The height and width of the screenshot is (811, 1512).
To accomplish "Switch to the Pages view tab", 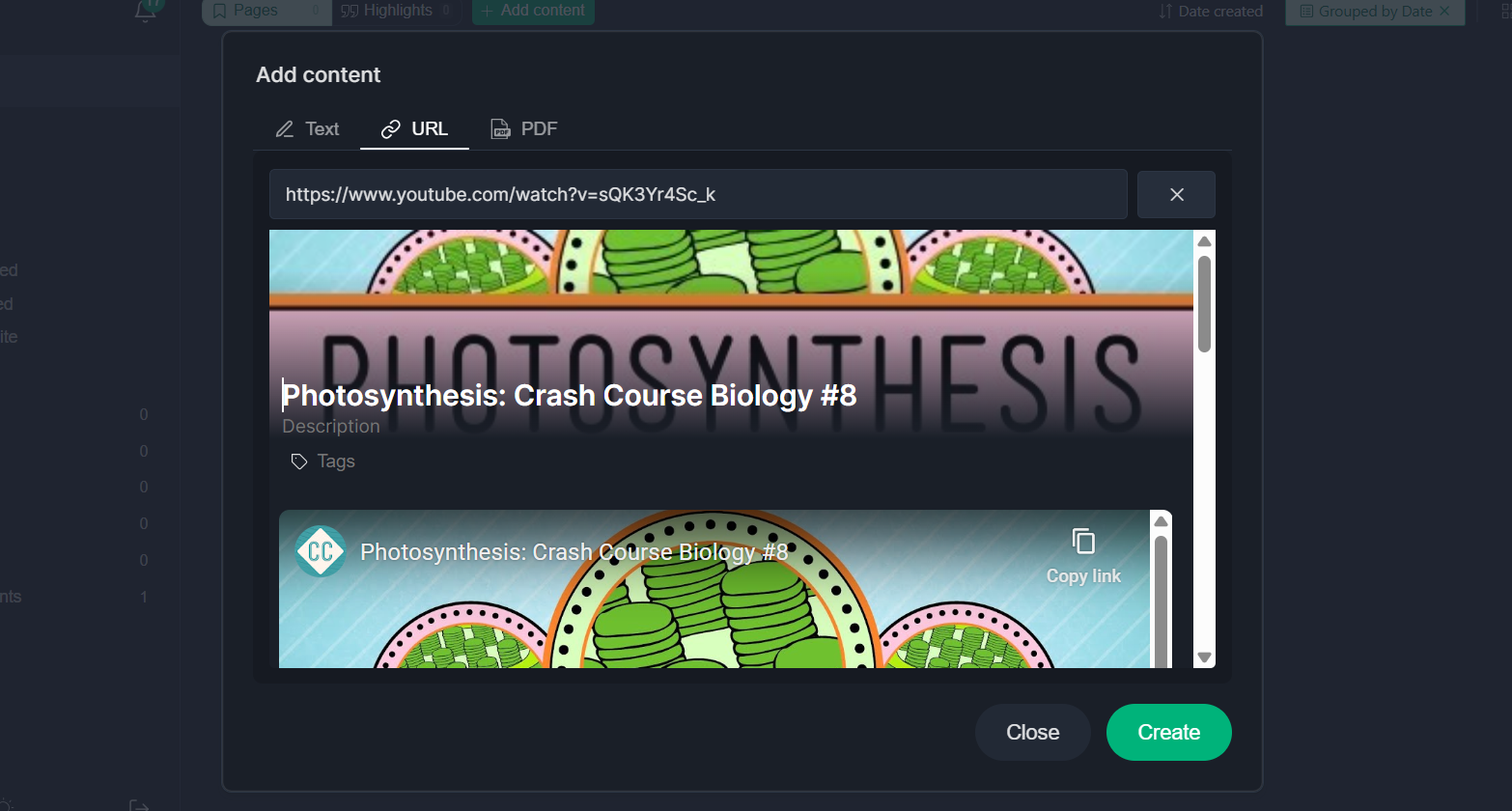I will coord(255,11).
